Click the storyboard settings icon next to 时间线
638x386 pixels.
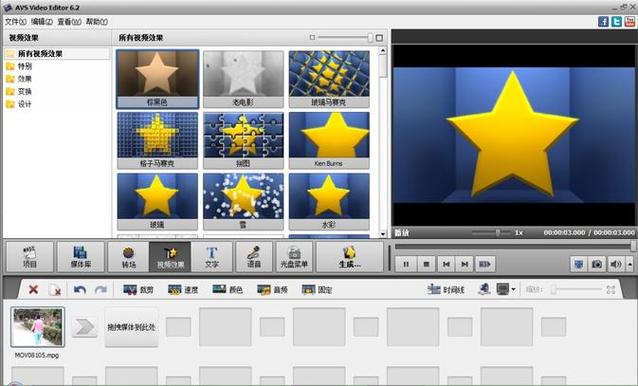(484, 289)
